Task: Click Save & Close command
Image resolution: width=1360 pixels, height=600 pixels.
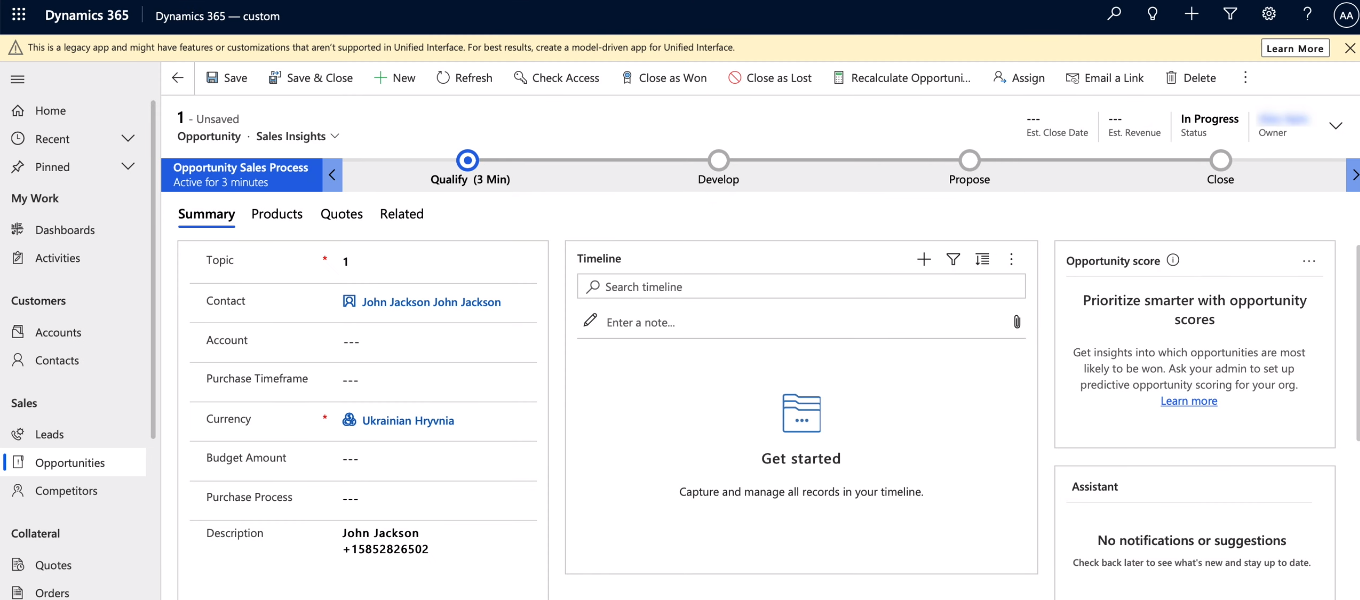Action: [311, 78]
